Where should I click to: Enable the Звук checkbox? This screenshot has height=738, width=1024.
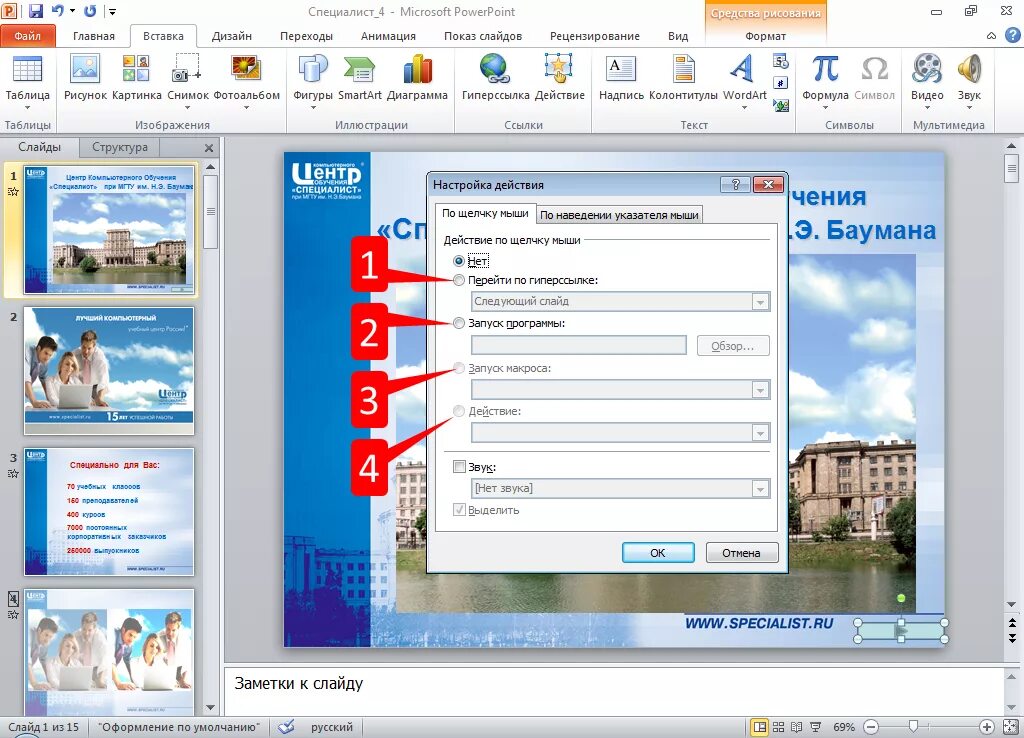pyautogui.click(x=459, y=467)
